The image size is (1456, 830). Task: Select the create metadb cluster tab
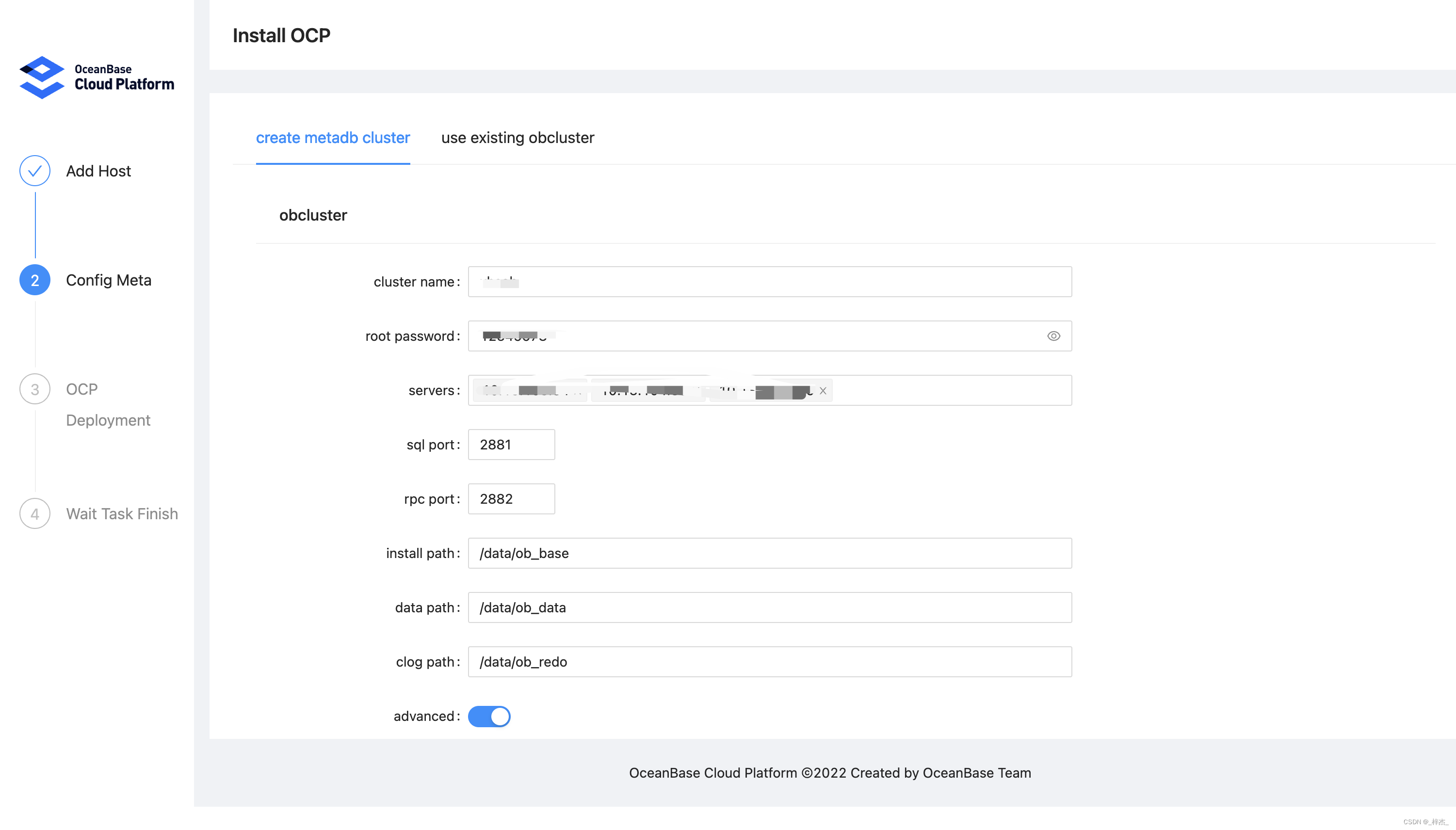pyautogui.click(x=333, y=138)
